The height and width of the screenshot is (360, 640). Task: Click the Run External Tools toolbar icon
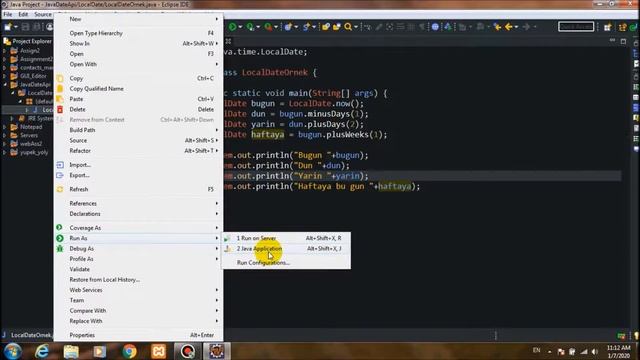(268, 27)
